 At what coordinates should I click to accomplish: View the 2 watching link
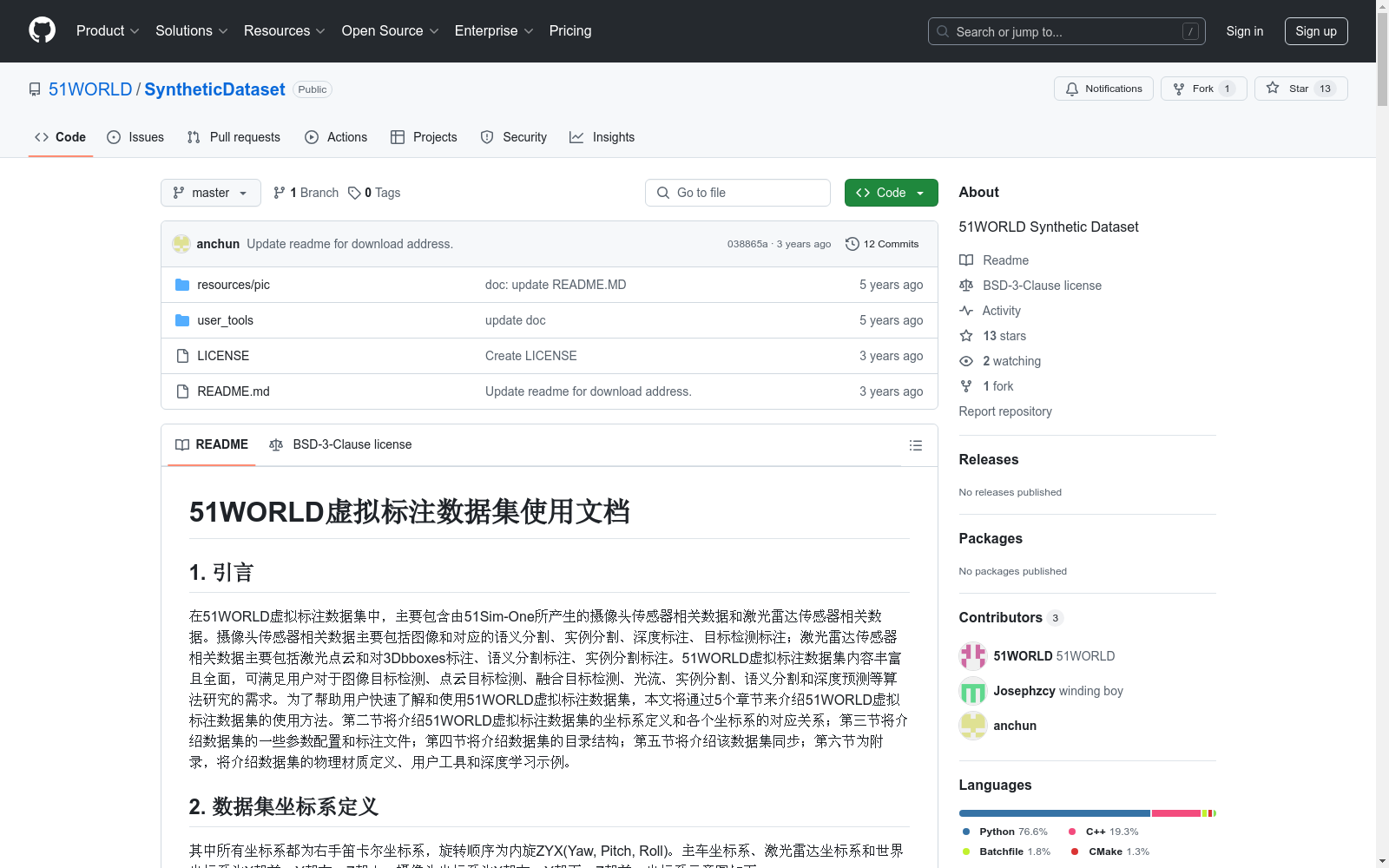point(1000,361)
